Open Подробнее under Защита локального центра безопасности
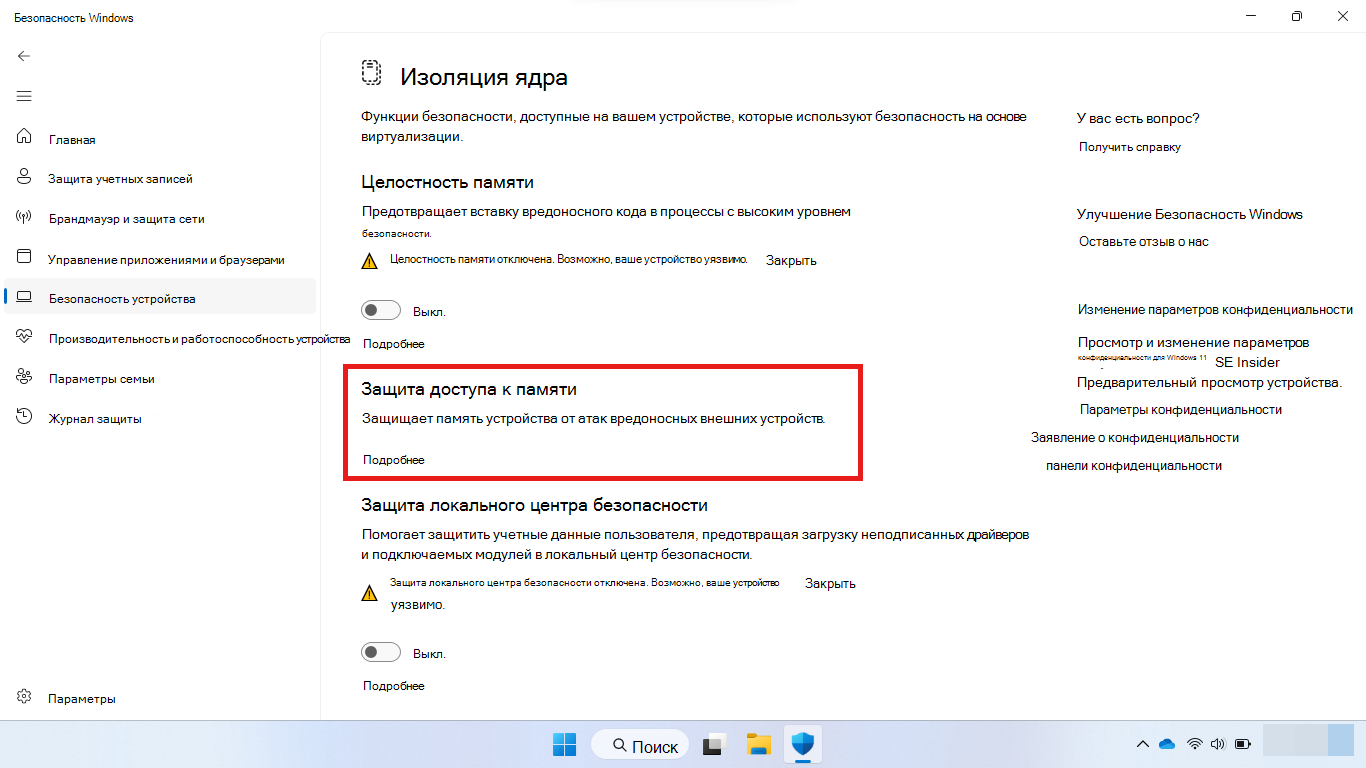 (x=393, y=686)
